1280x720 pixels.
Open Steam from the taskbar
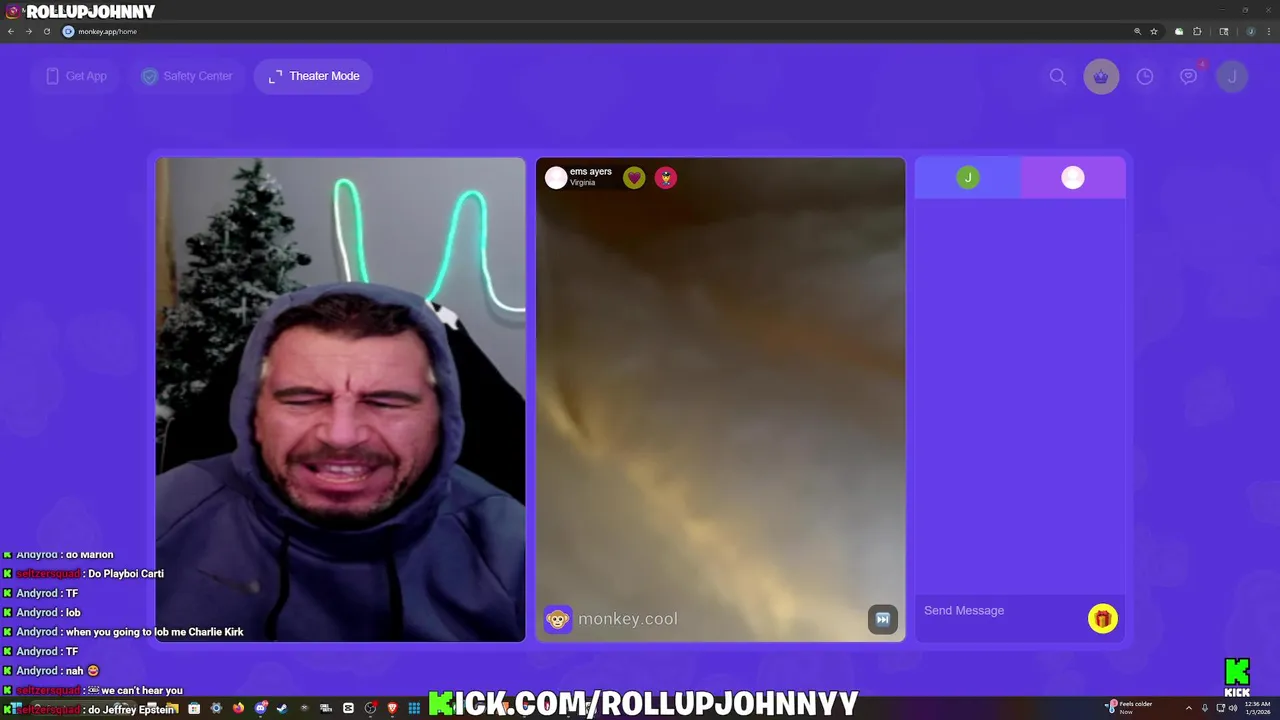coord(282,708)
